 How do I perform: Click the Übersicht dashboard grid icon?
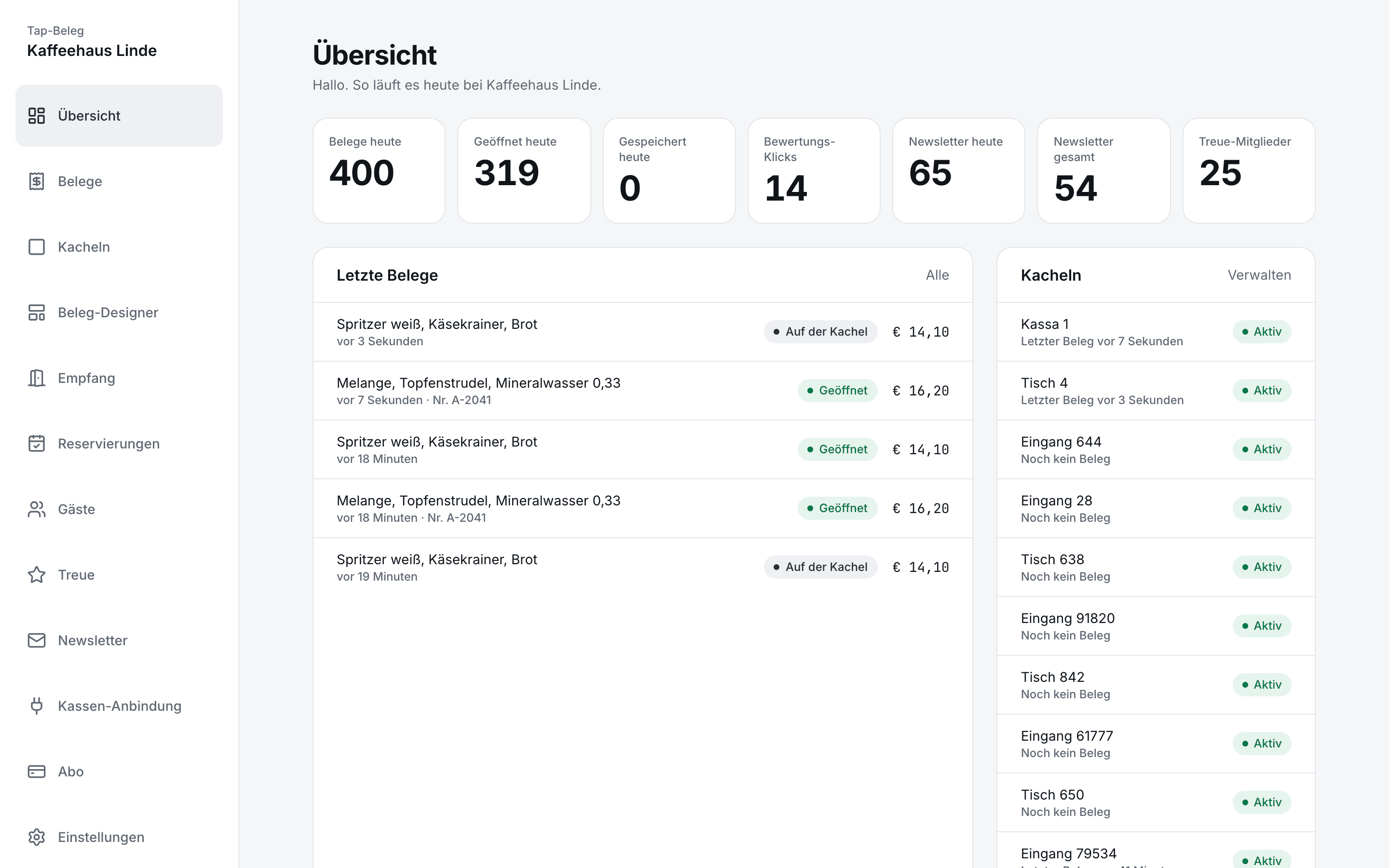pyautogui.click(x=37, y=116)
